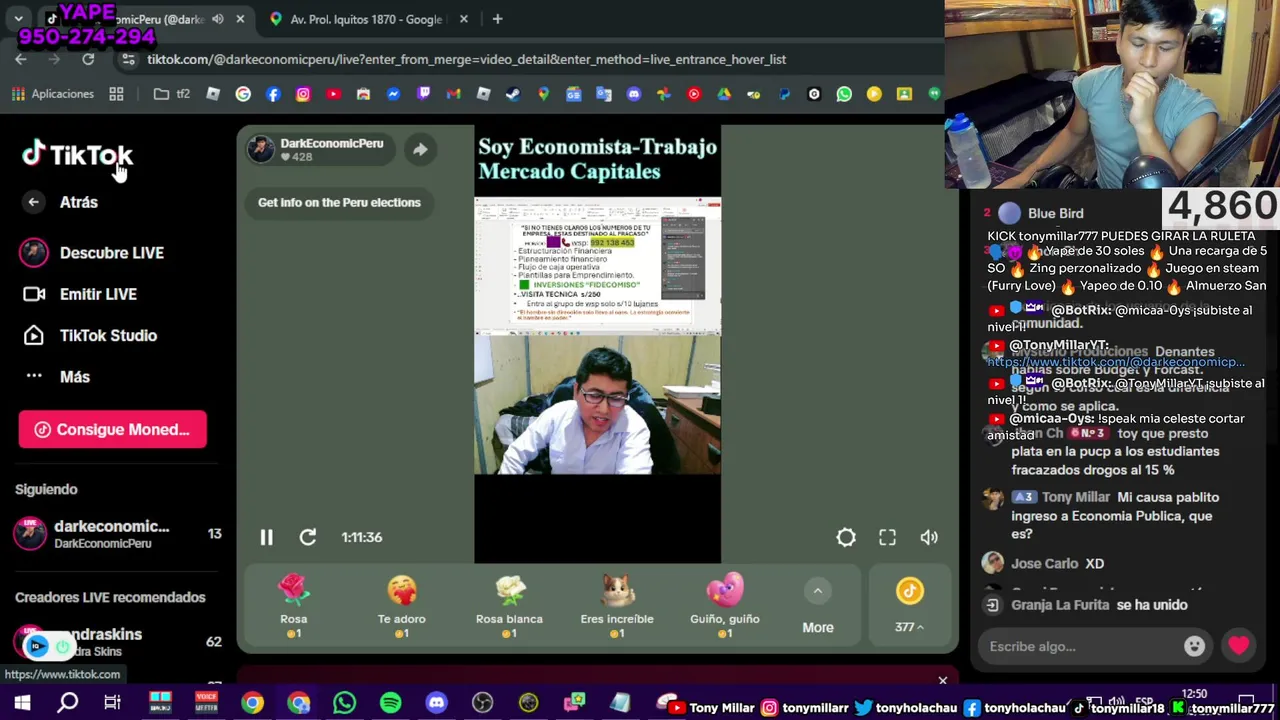Open the WhatsApp bookmark
This screenshot has height=720, width=1280.
coord(844,94)
